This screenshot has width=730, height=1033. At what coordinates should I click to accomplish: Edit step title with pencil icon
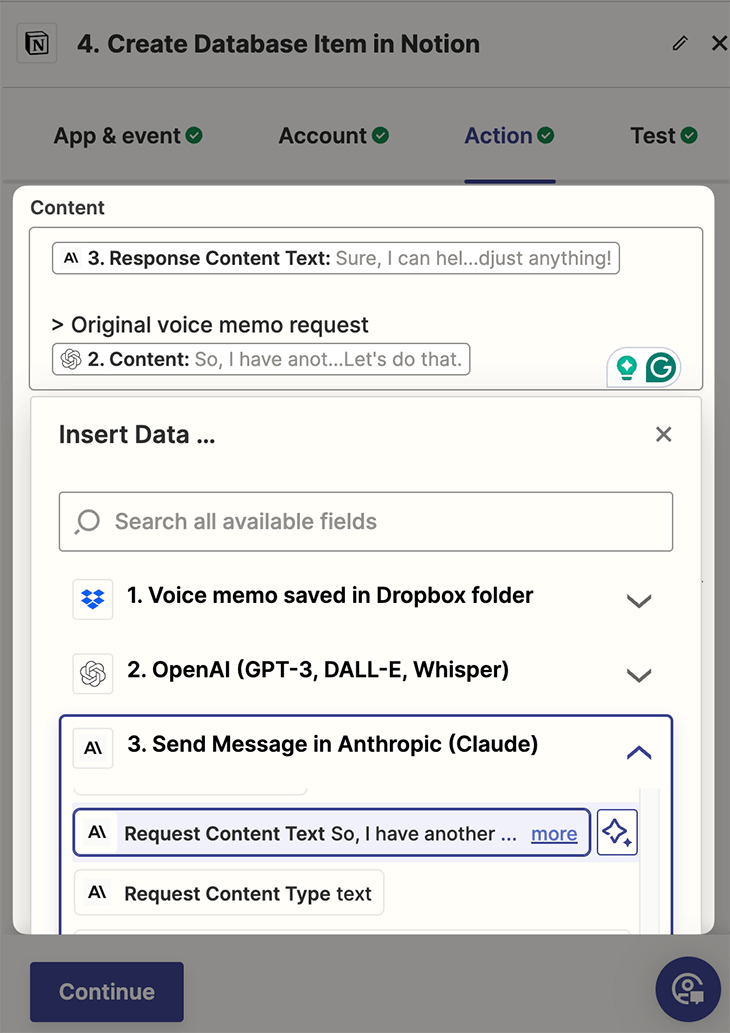tap(680, 43)
